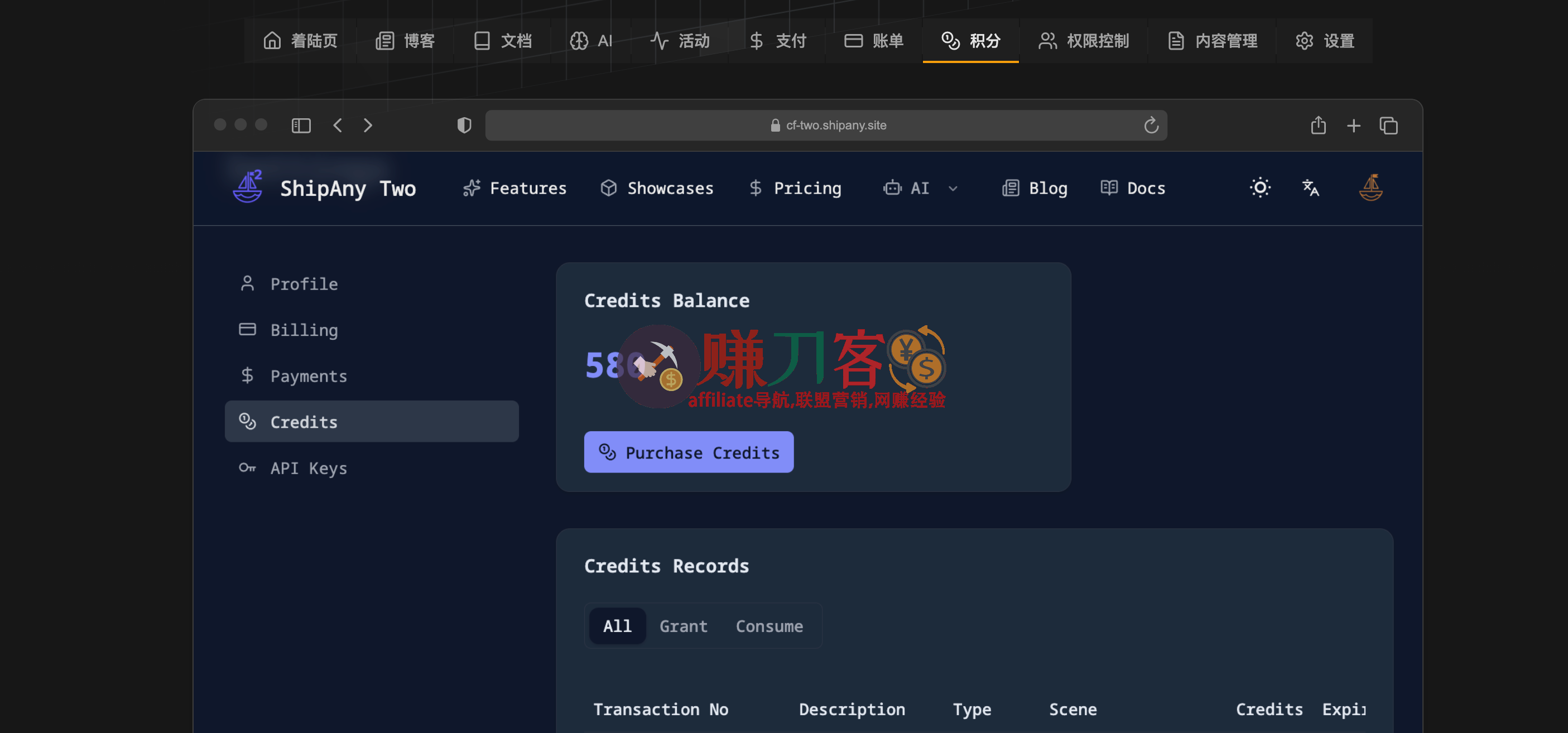Go forward with the browser forward arrow
1568x733 pixels.
point(368,126)
